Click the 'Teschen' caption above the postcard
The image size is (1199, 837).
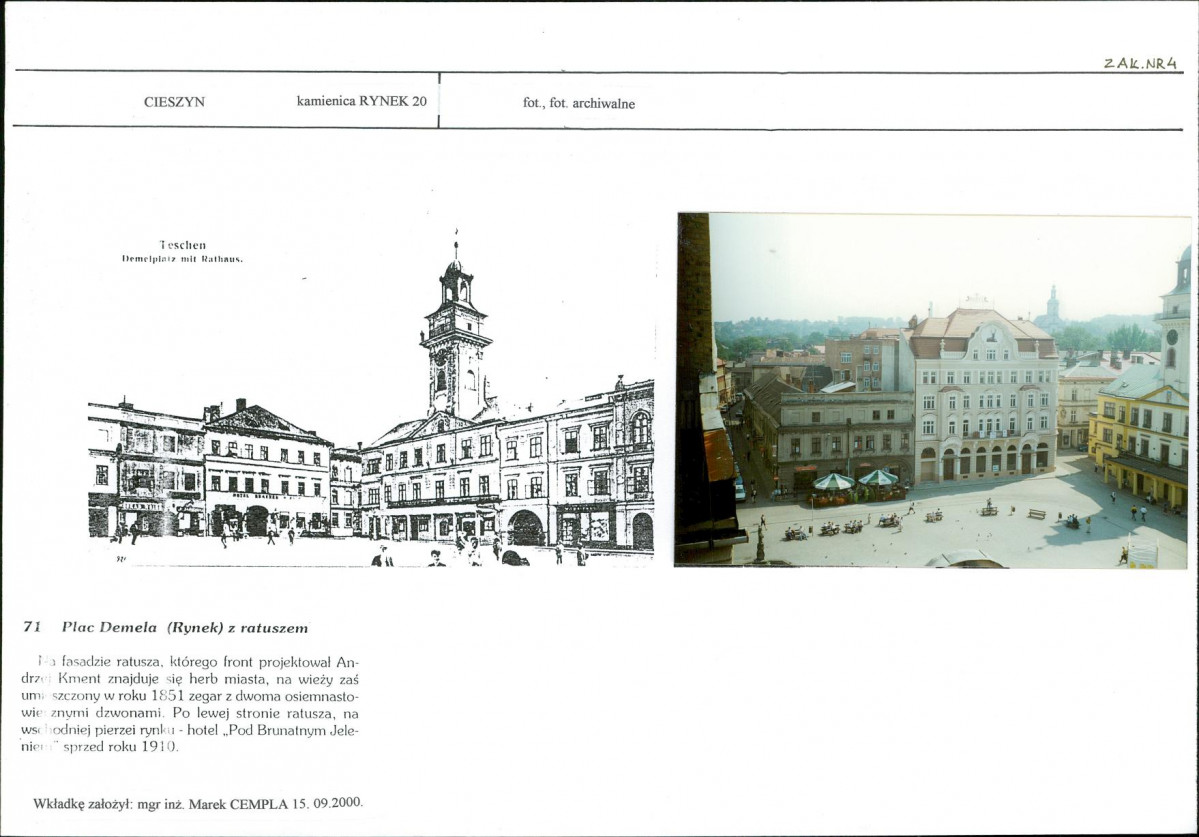[x=182, y=244]
